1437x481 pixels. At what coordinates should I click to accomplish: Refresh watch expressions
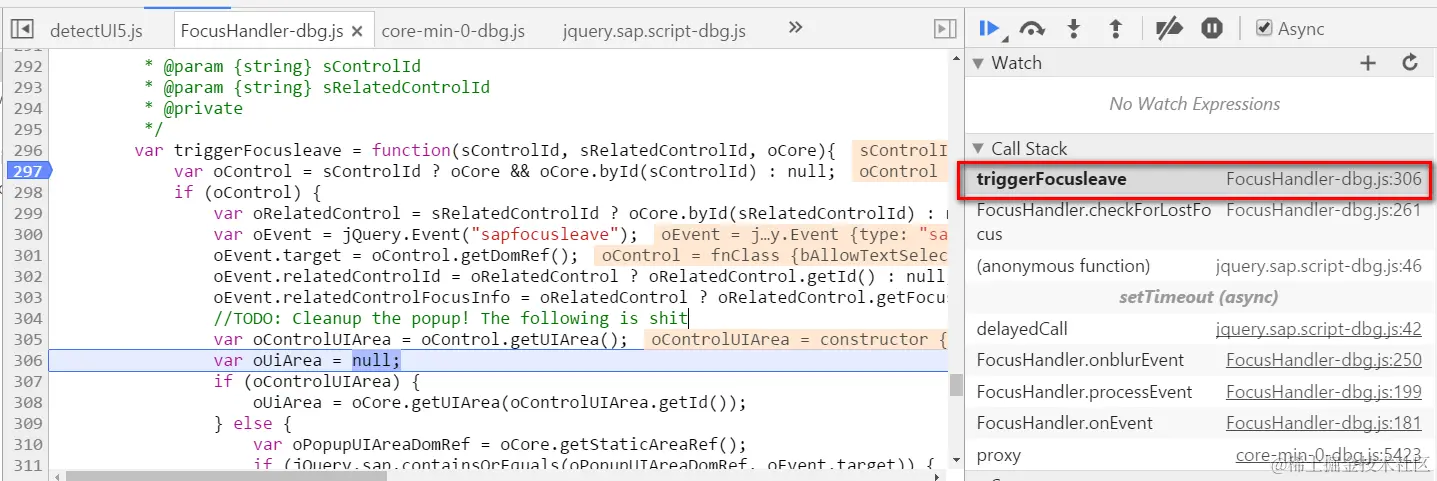click(1410, 63)
